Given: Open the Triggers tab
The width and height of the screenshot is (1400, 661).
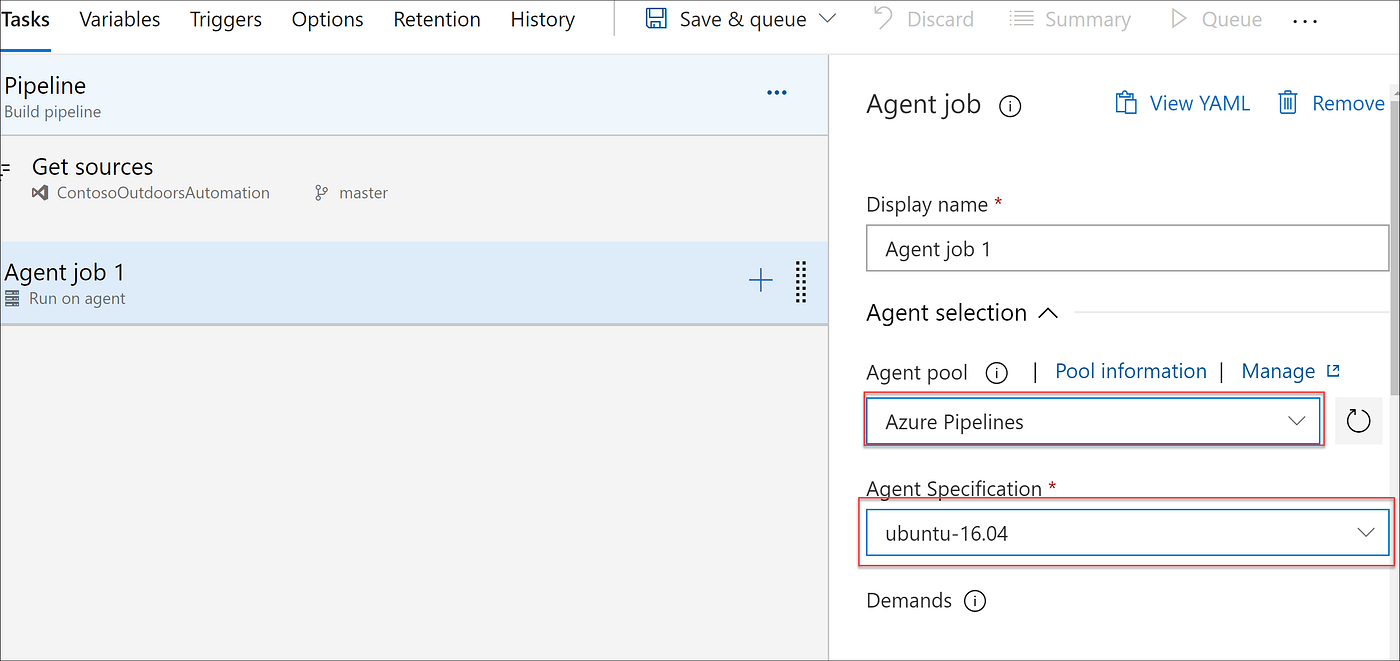Looking at the screenshot, I should pyautogui.click(x=226, y=19).
